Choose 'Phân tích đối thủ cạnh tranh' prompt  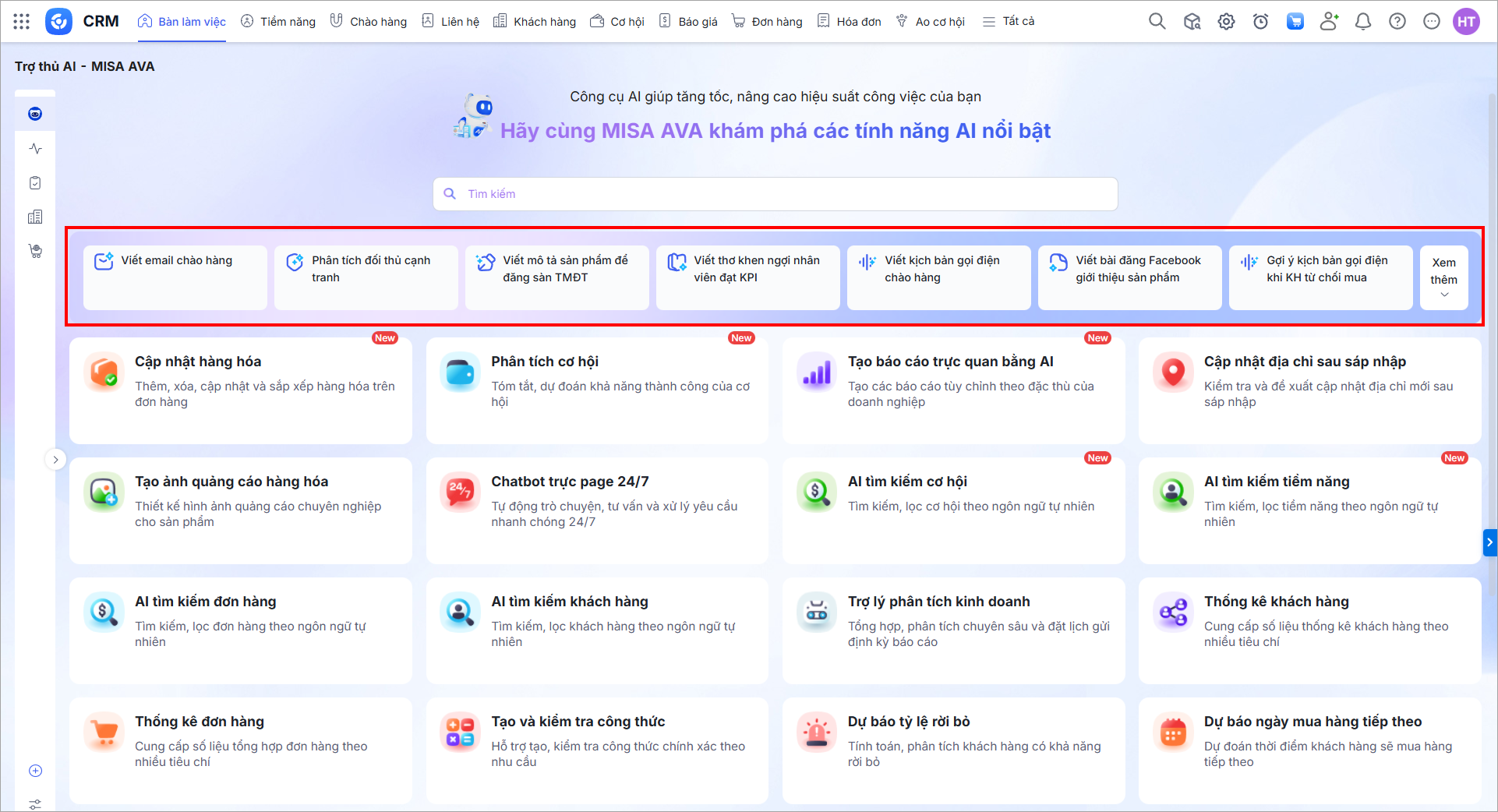coord(366,277)
